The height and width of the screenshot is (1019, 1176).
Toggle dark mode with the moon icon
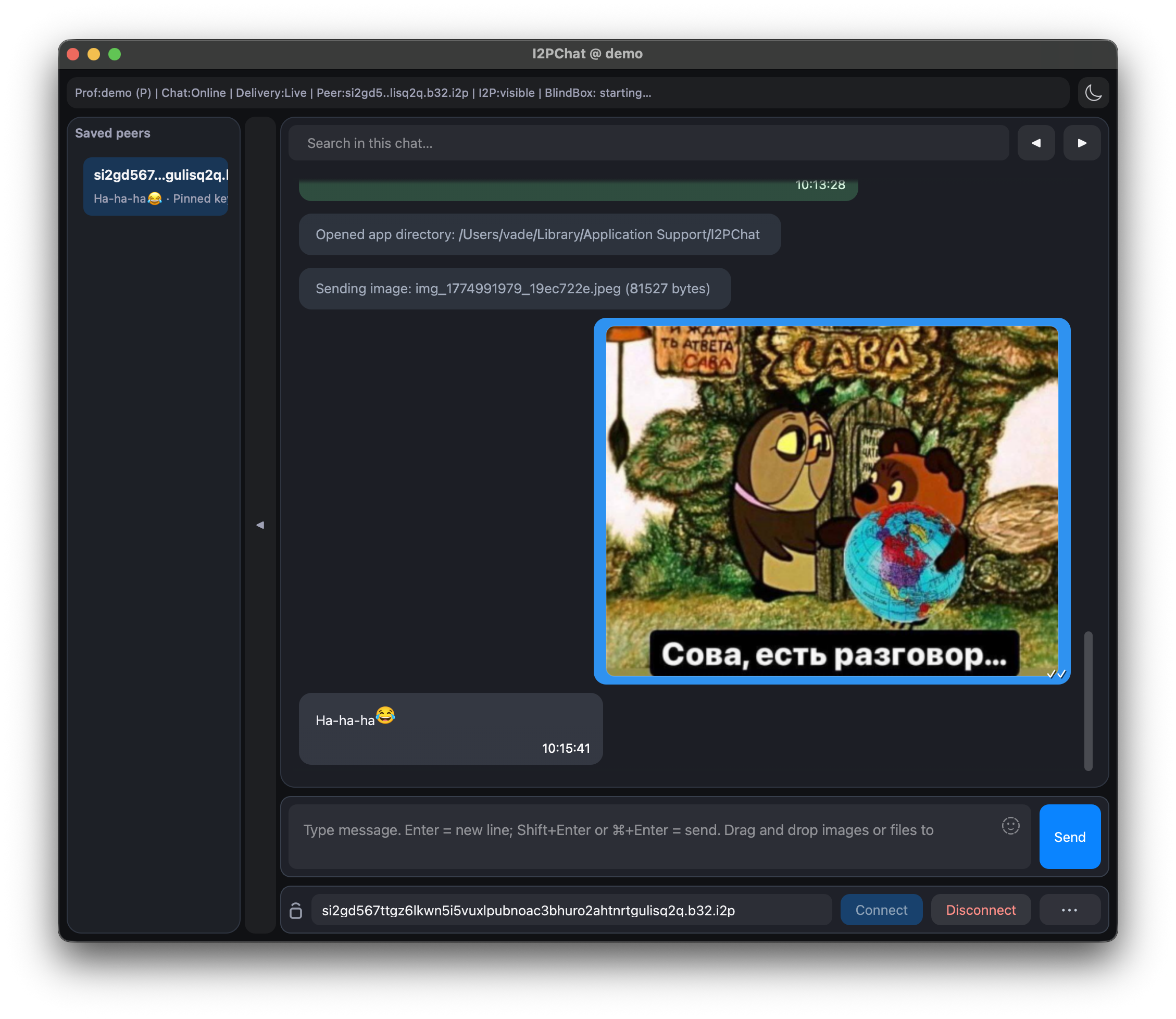1093,93
